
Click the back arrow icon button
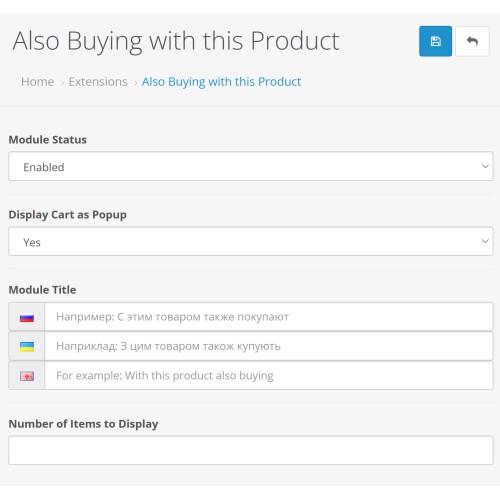coord(472,41)
